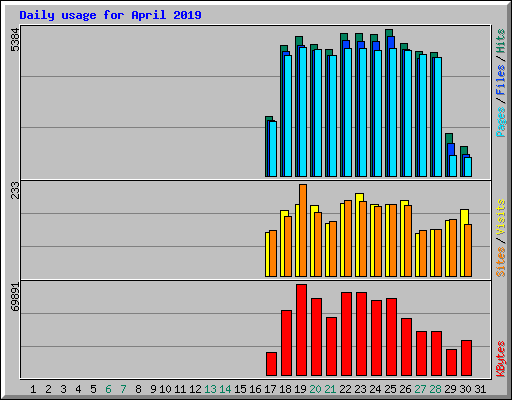Screen dimensions: 512x400
Task: Click the 233 visits axis value
Action: point(15,190)
